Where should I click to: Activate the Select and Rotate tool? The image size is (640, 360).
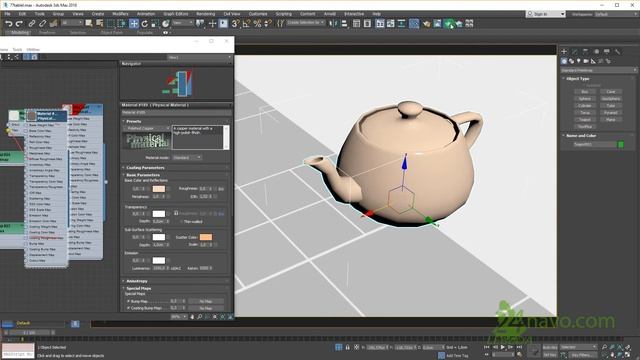pos(144,24)
